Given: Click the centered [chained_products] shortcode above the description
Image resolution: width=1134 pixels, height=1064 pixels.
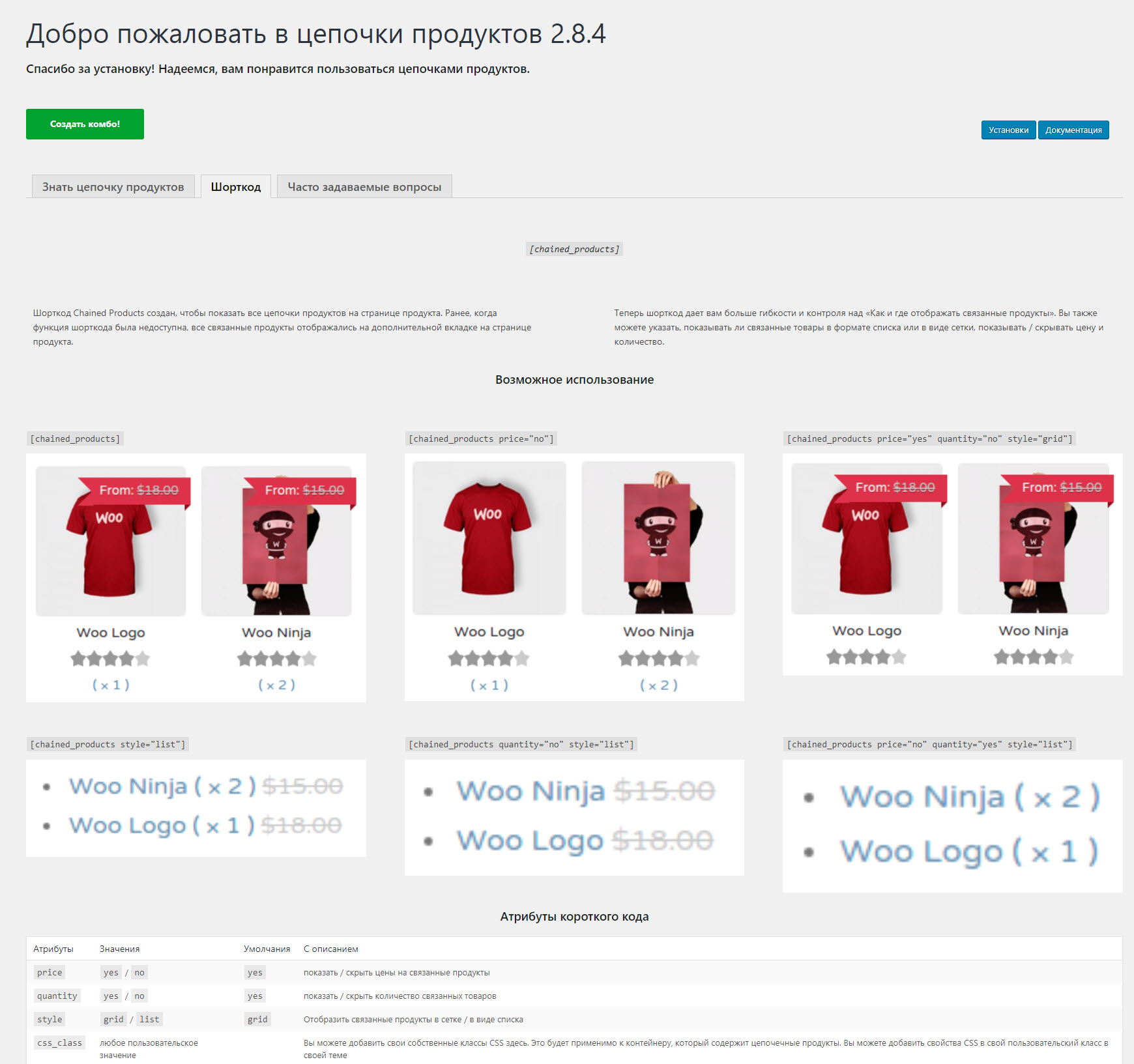Looking at the screenshot, I should (574, 249).
